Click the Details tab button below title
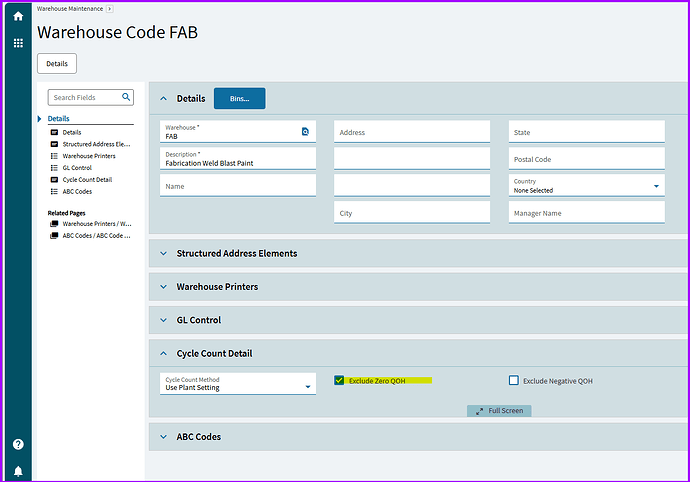Image resolution: width=690 pixels, height=482 pixels. coord(57,64)
